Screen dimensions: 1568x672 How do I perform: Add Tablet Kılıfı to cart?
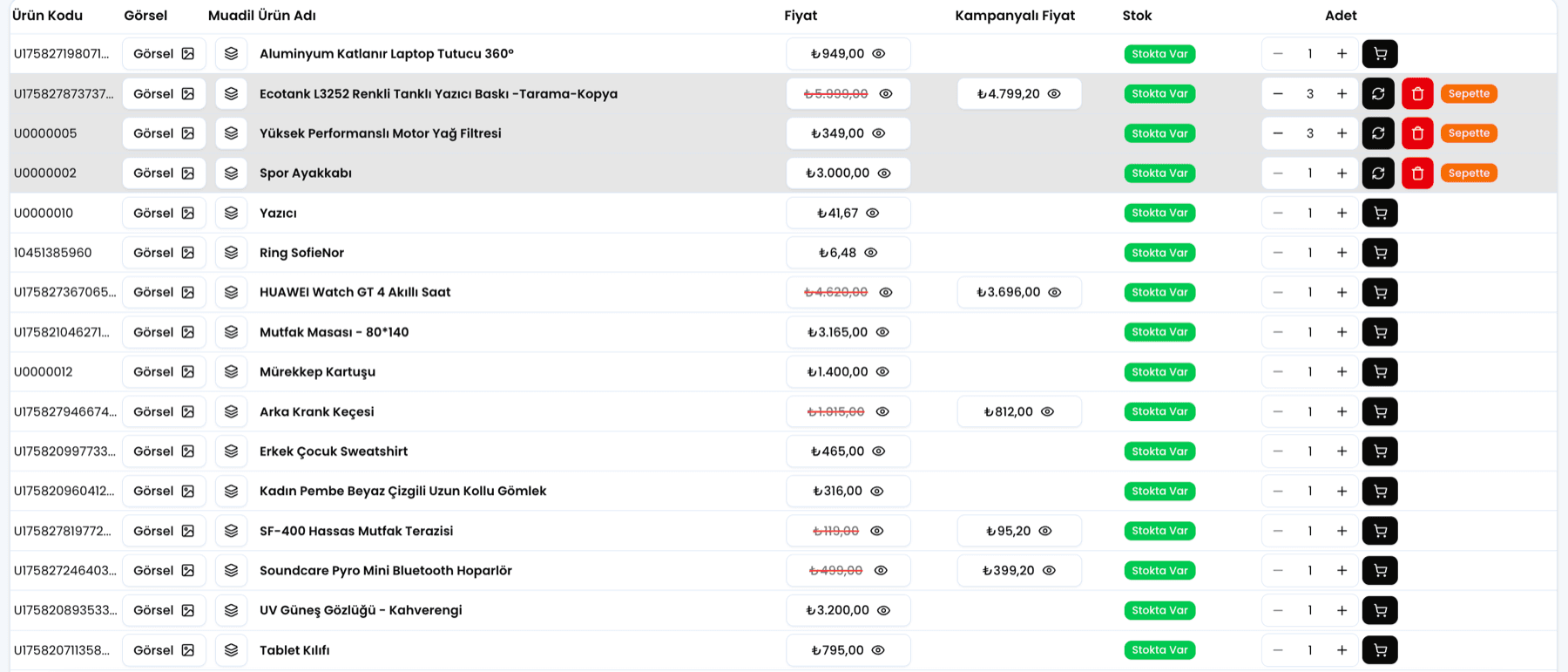pyautogui.click(x=1380, y=650)
